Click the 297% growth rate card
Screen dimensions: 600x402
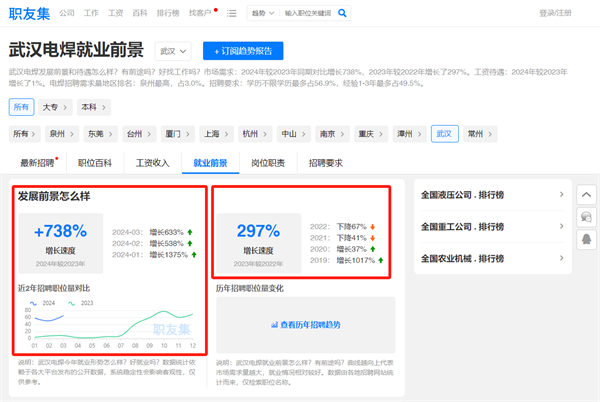tap(259, 243)
